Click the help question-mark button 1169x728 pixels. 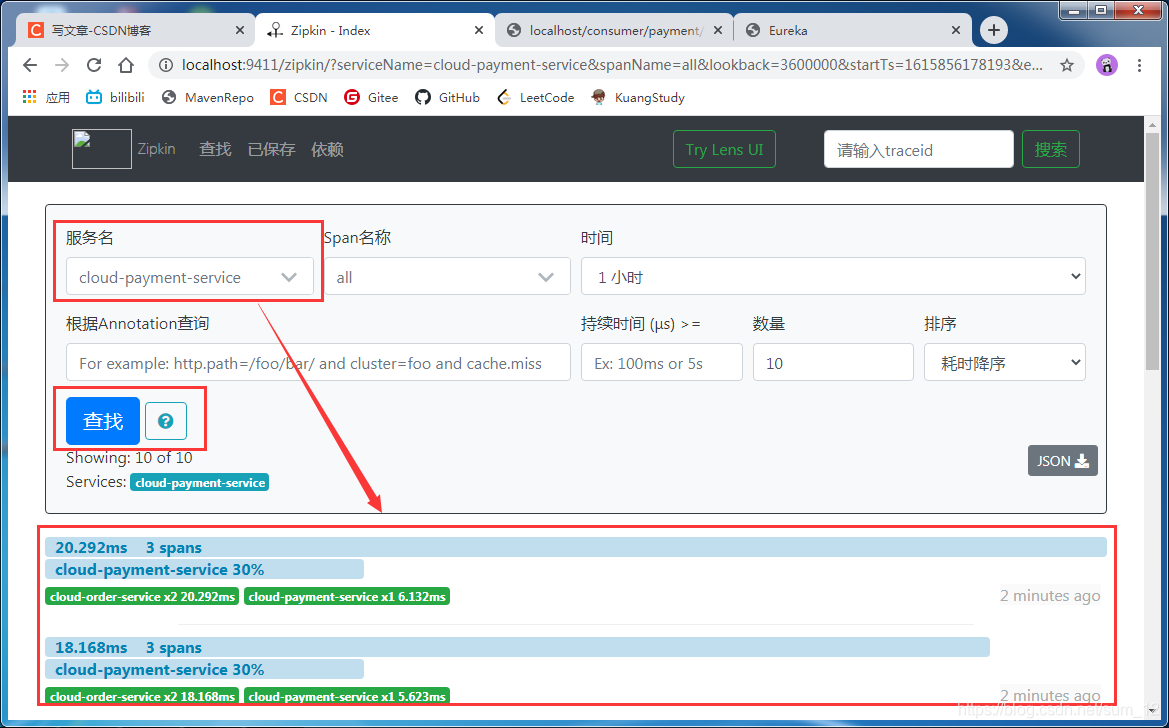pos(166,421)
